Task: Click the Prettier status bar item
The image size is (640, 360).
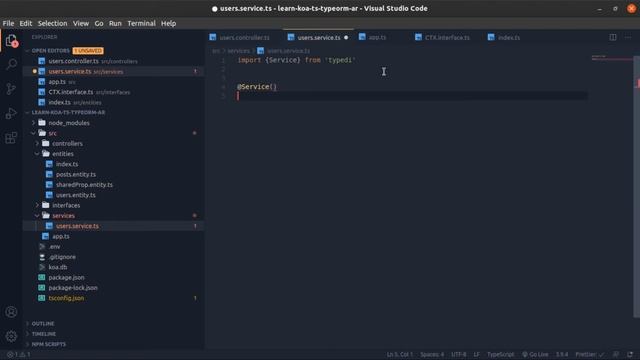Action: [589, 354]
